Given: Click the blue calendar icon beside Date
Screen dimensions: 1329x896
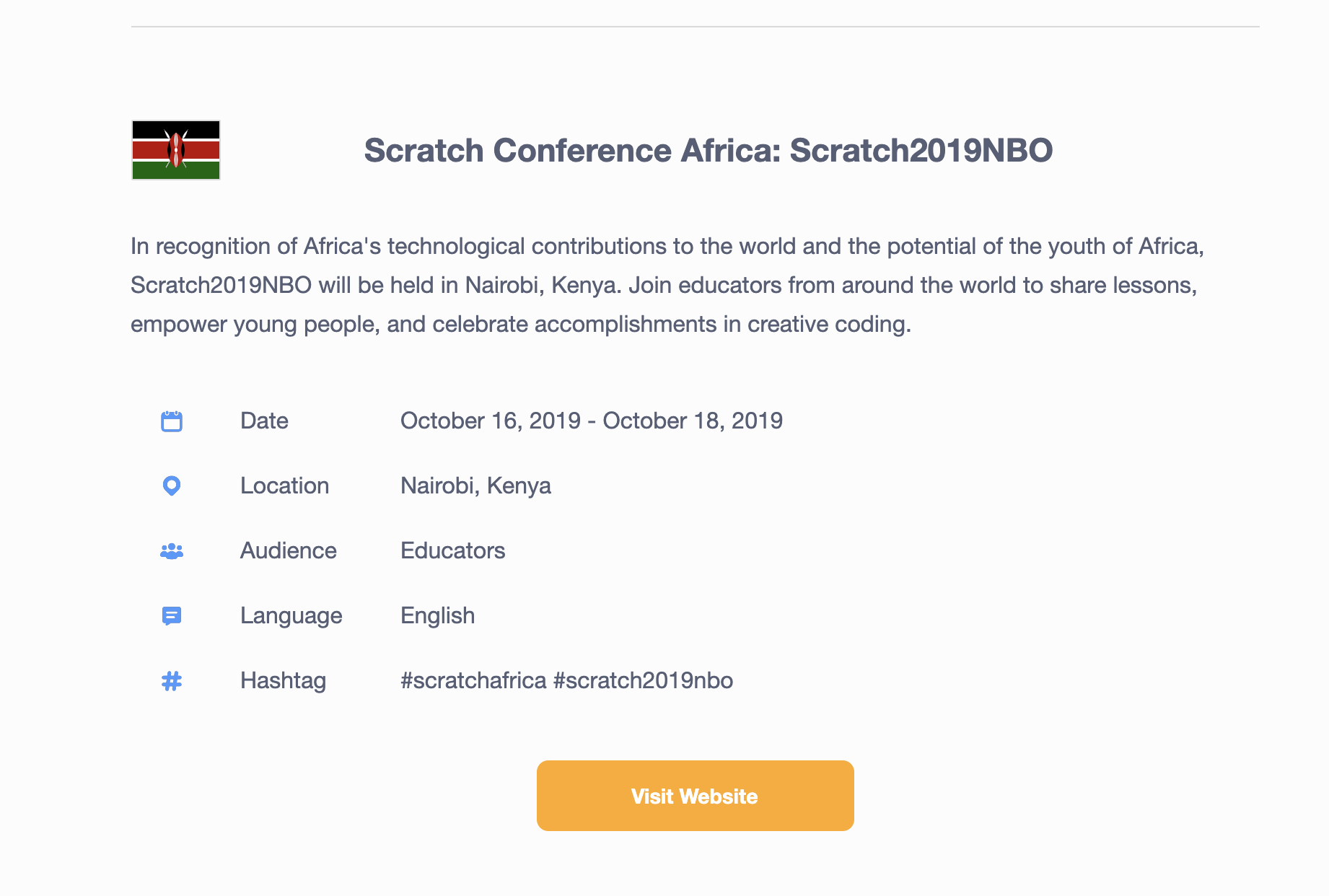Looking at the screenshot, I should [171, 421].
